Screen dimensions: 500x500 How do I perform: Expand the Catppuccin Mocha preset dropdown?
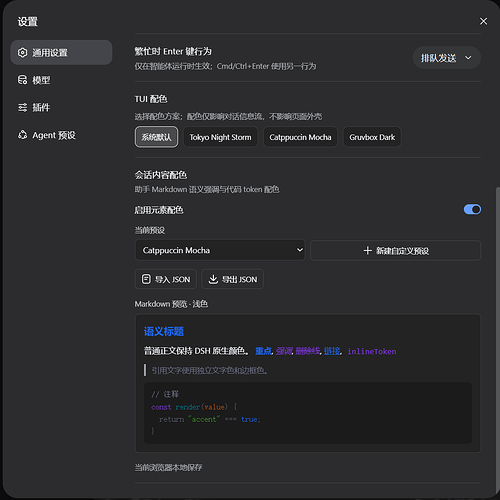click(220, 250)
